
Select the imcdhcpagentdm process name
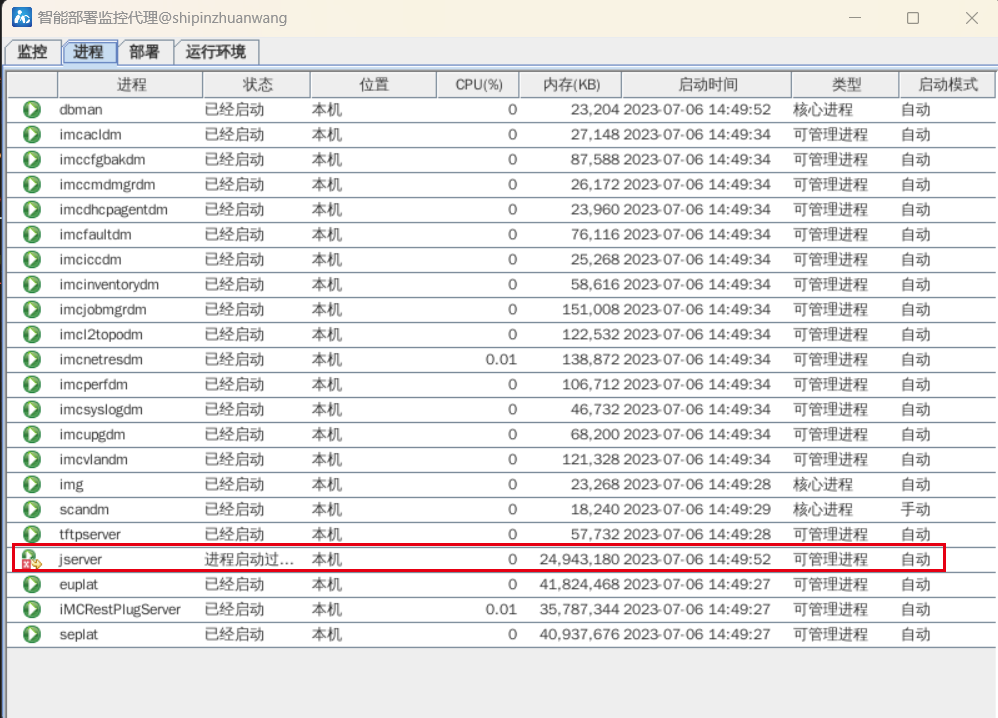[113, 209]
